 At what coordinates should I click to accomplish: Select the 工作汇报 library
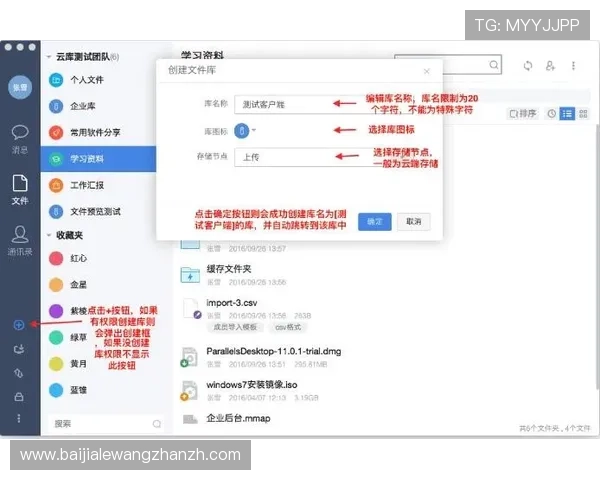[x=98, y=185]
